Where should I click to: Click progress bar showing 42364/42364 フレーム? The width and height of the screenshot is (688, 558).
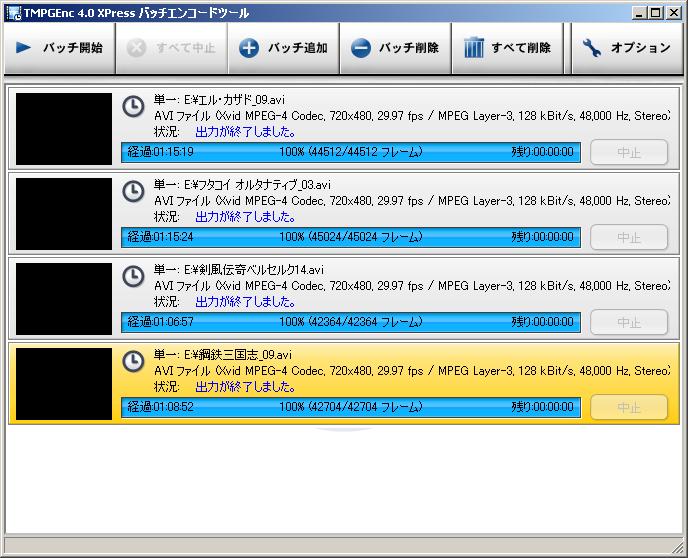351,322
